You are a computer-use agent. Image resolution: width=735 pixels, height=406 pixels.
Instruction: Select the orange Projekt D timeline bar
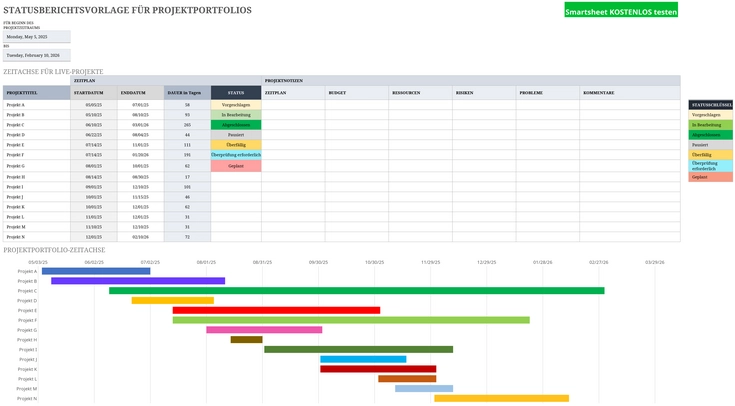(x=173, y=301)
